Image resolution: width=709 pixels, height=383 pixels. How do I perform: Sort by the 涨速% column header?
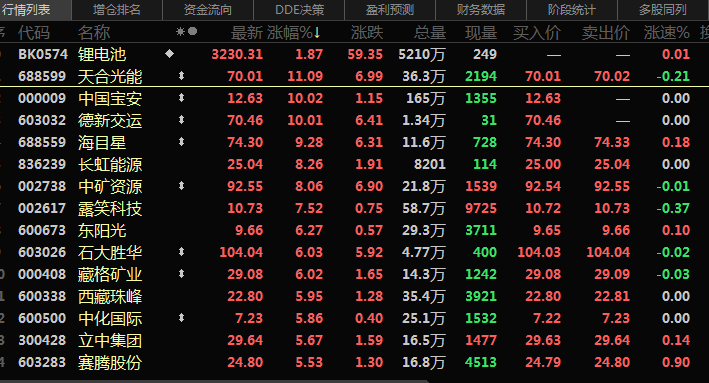tap(666, 33)
